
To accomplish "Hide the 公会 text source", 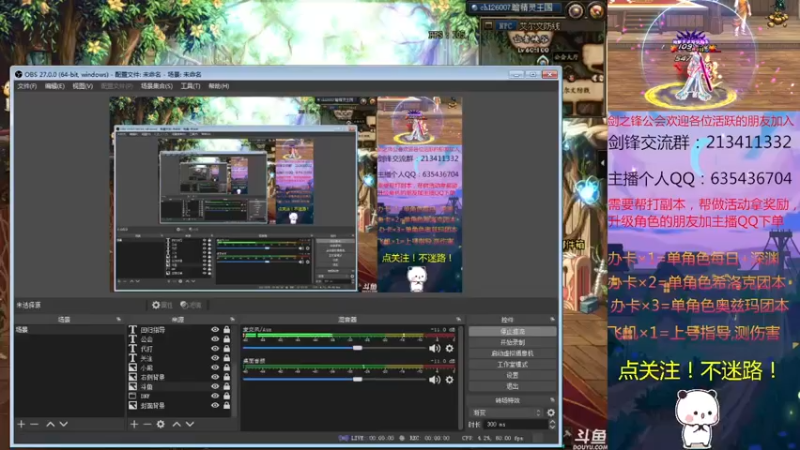I will pos(215,339).
